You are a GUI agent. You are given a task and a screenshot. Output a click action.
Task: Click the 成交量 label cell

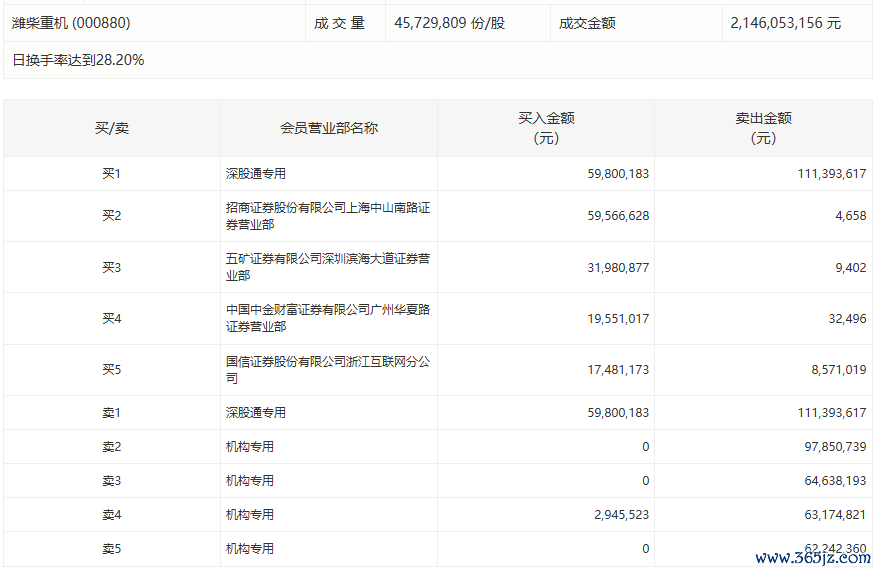pos(340,22)
